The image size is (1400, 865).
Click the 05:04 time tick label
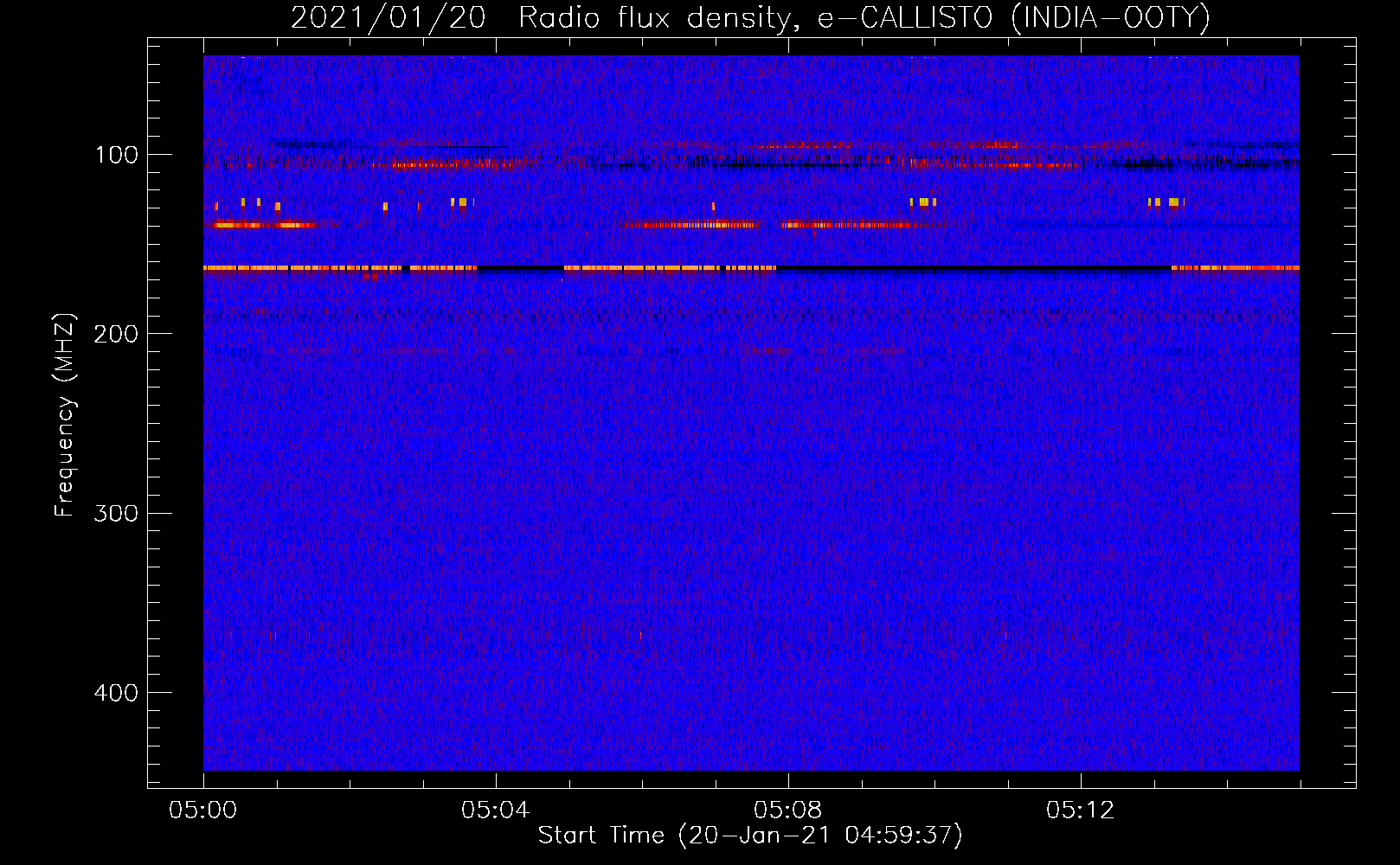pos(495,811)
